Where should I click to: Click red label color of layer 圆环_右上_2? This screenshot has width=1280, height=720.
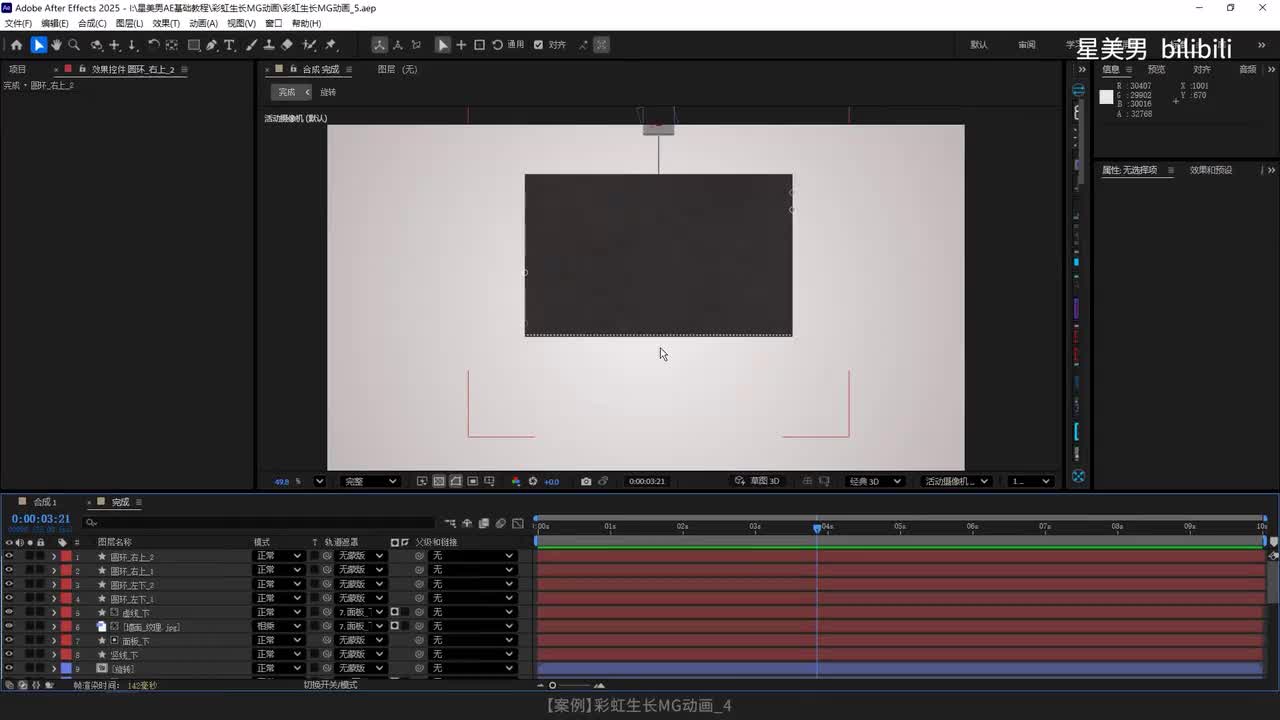click(66, 556)
